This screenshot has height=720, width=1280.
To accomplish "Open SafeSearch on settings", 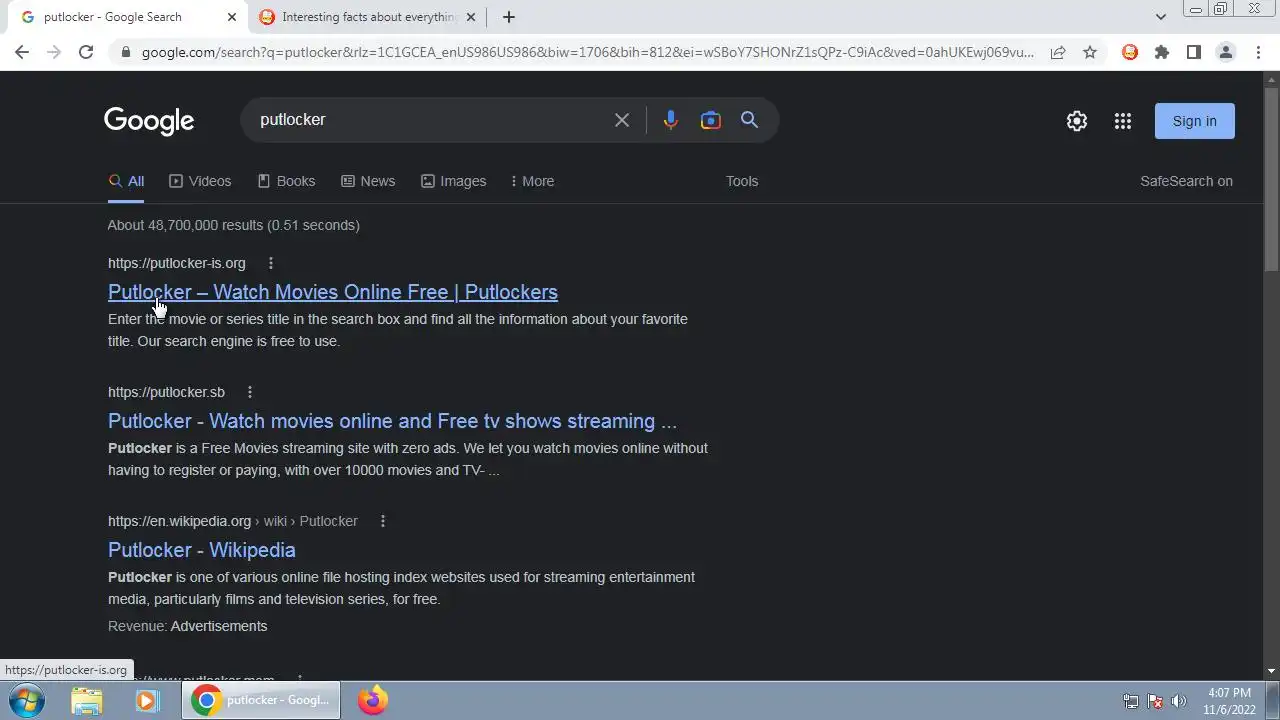I will (x=1186, y=181).
